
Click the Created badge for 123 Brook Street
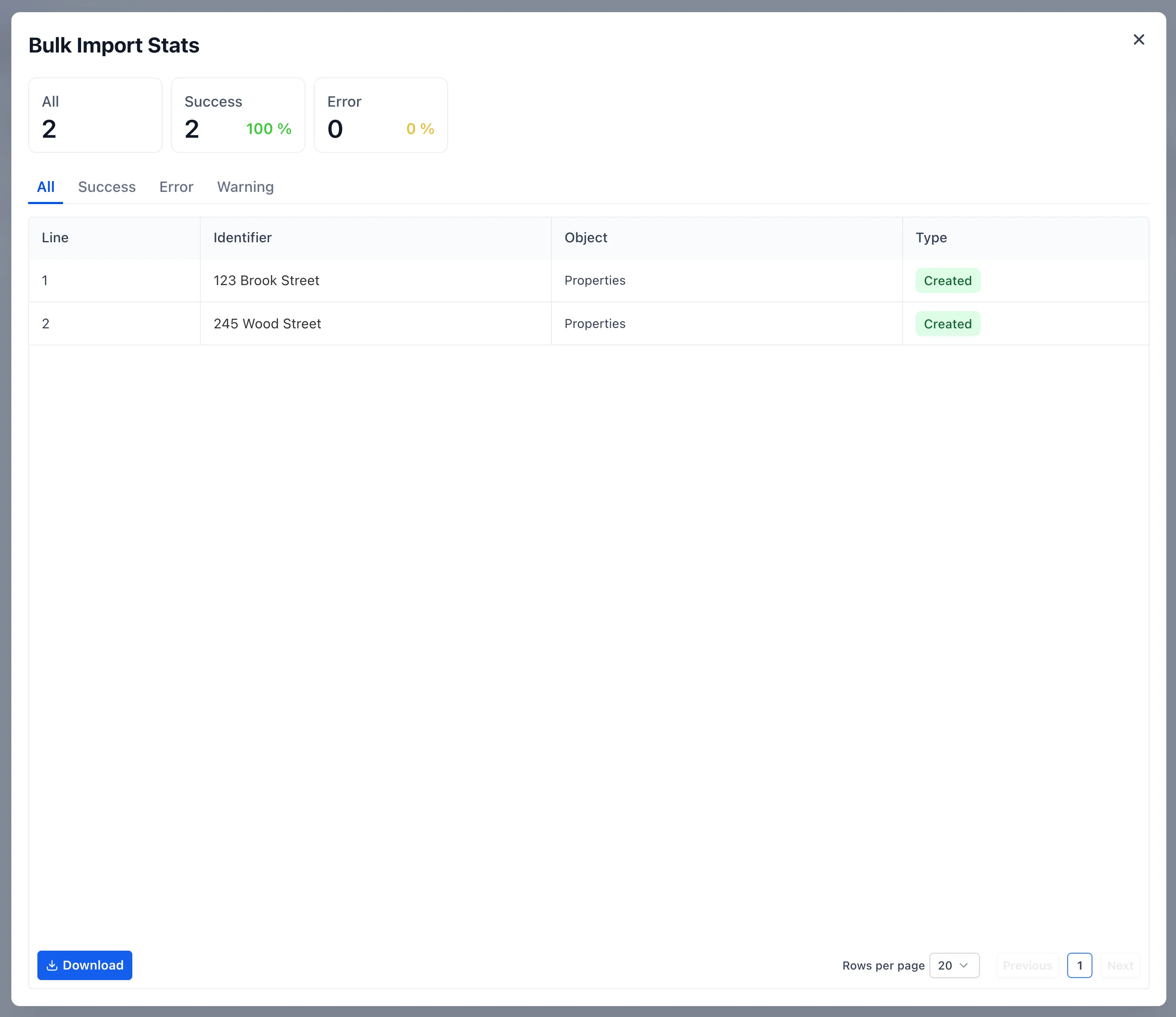point(947,280)
